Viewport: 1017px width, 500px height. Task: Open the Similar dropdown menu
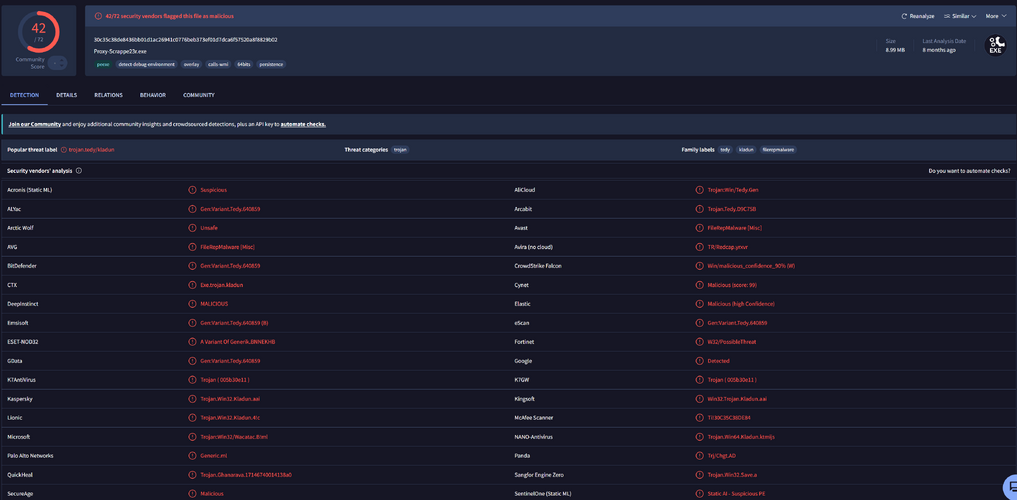click(x=959, y=16)
